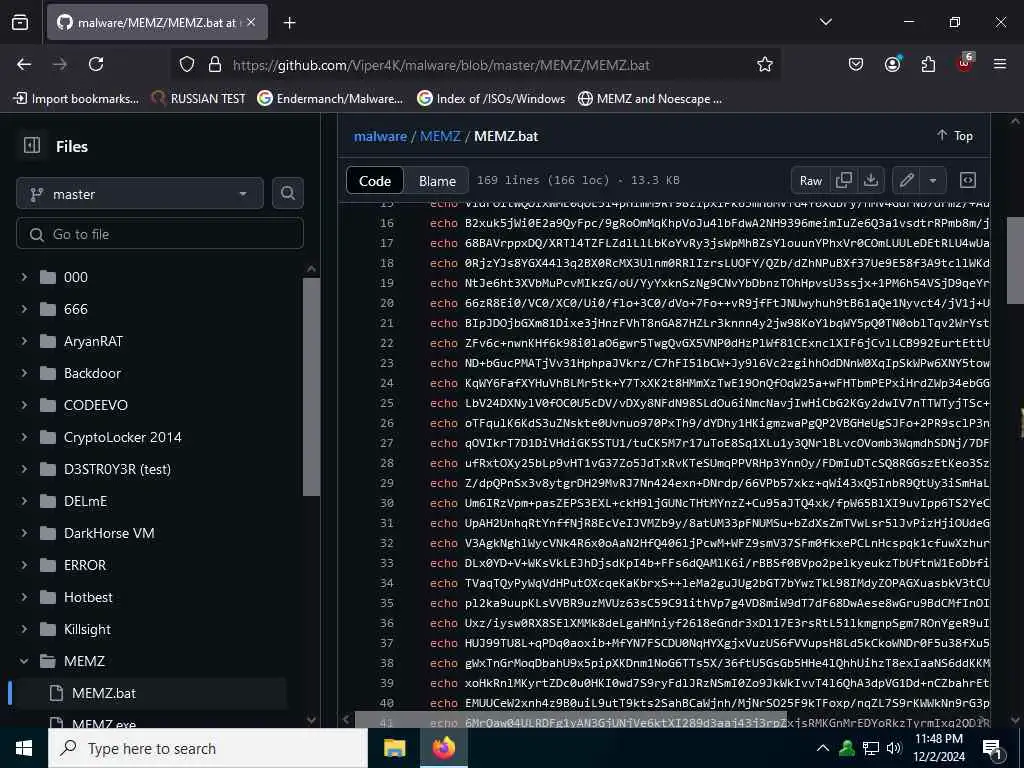Open the Firefox hamburger menu
Screen dimensions: 1024x768
1000,64
